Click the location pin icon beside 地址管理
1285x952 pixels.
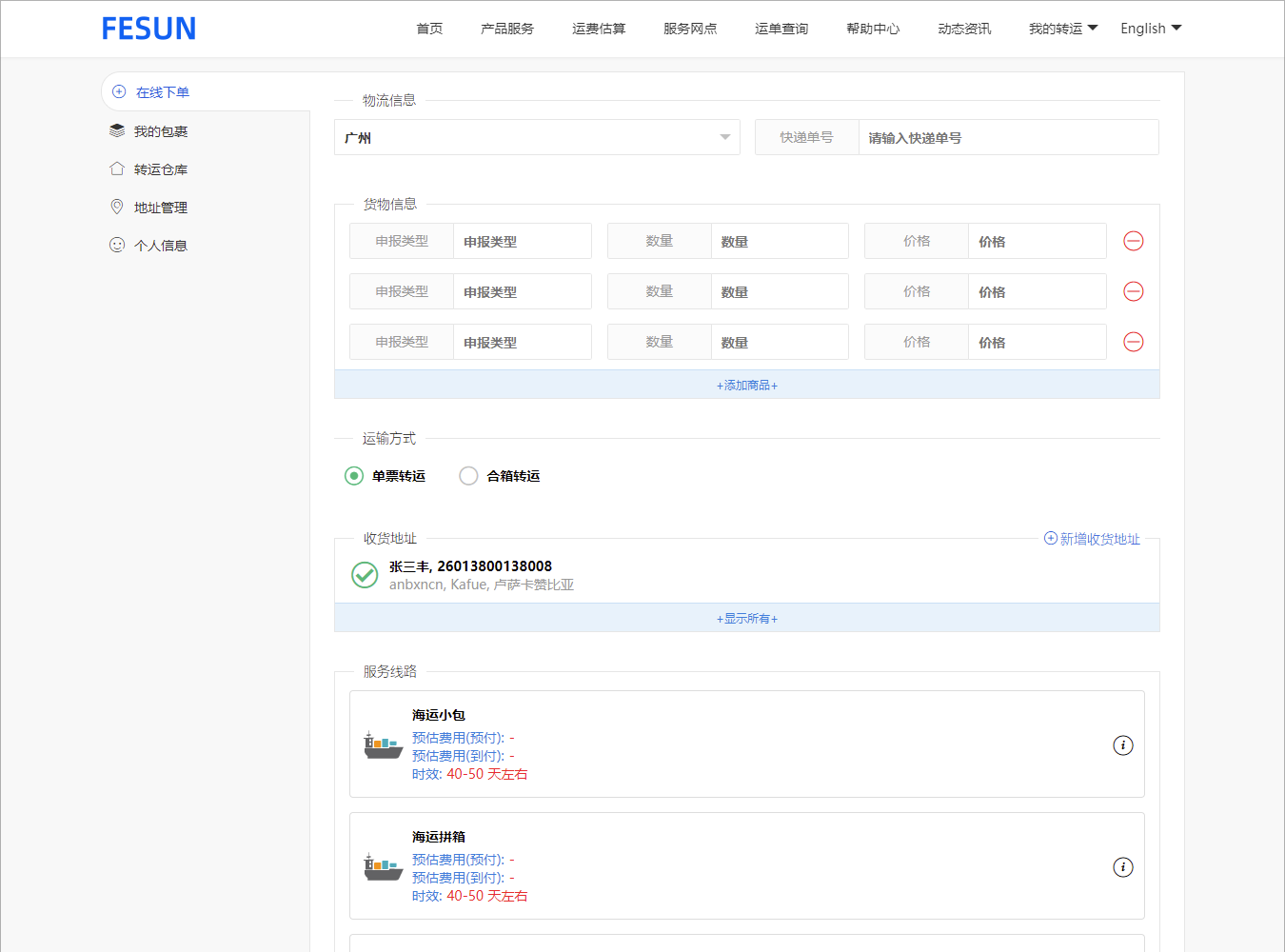coord(117,207)
